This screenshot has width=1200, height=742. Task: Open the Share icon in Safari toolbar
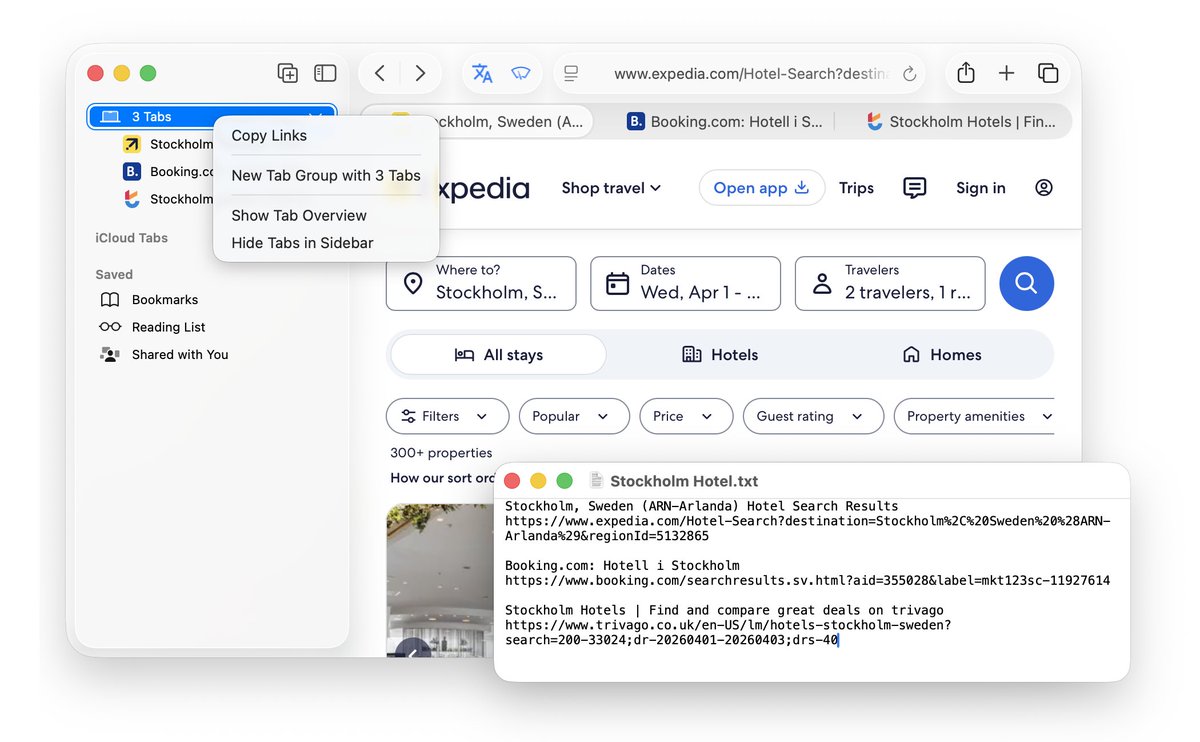[965, 72]
